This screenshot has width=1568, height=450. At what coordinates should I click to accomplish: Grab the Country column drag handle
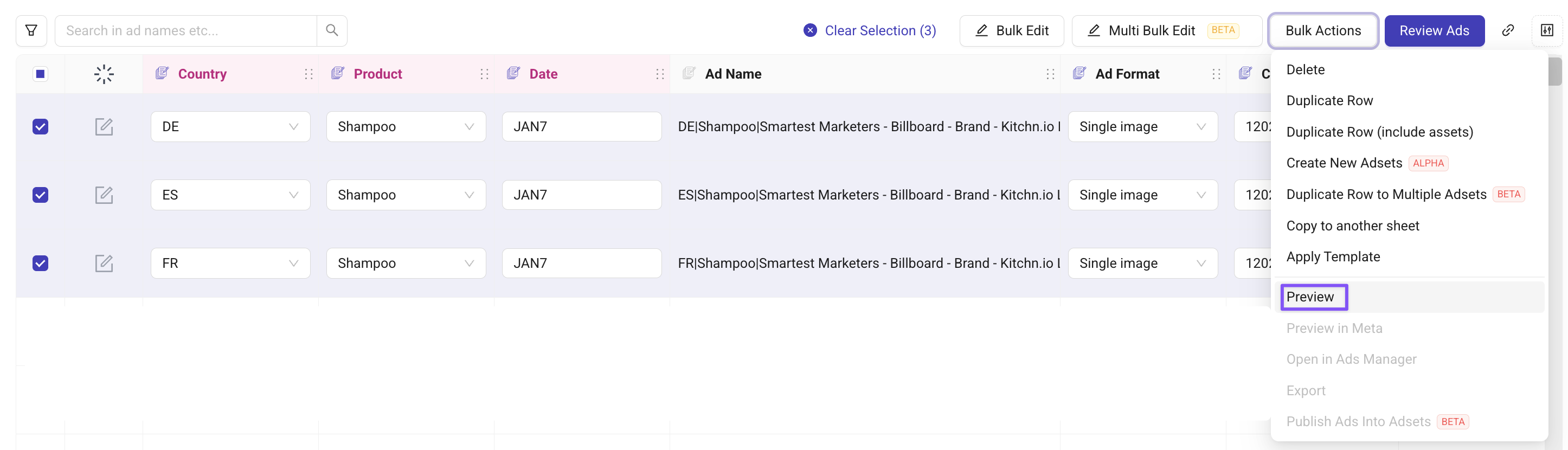pyautogui.click(x=309, y=74)
